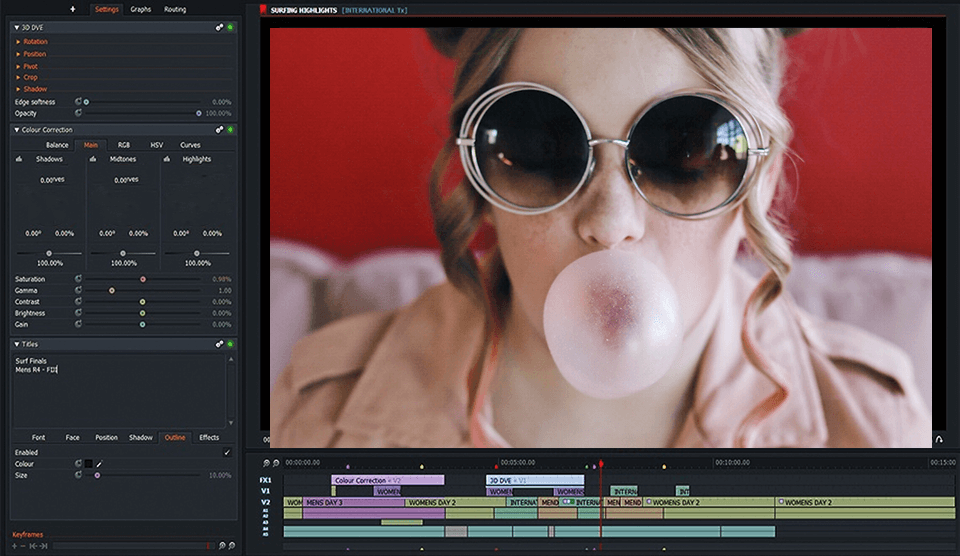Toggle the 3D DVE effect green enable light
This screenshot has height=556, width=960.
(230, 27)
